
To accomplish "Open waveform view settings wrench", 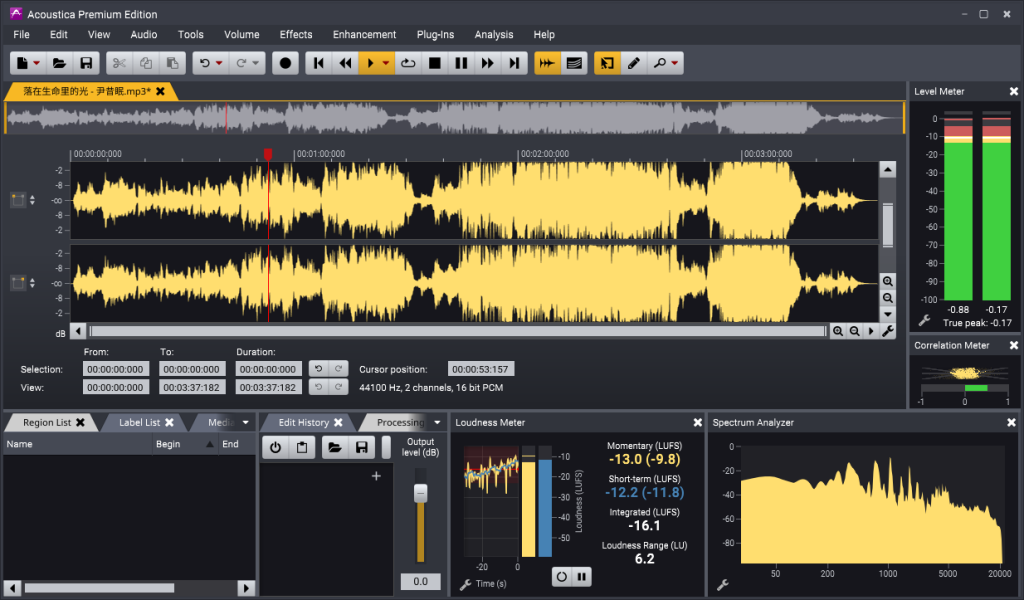I will click(888, 332).
